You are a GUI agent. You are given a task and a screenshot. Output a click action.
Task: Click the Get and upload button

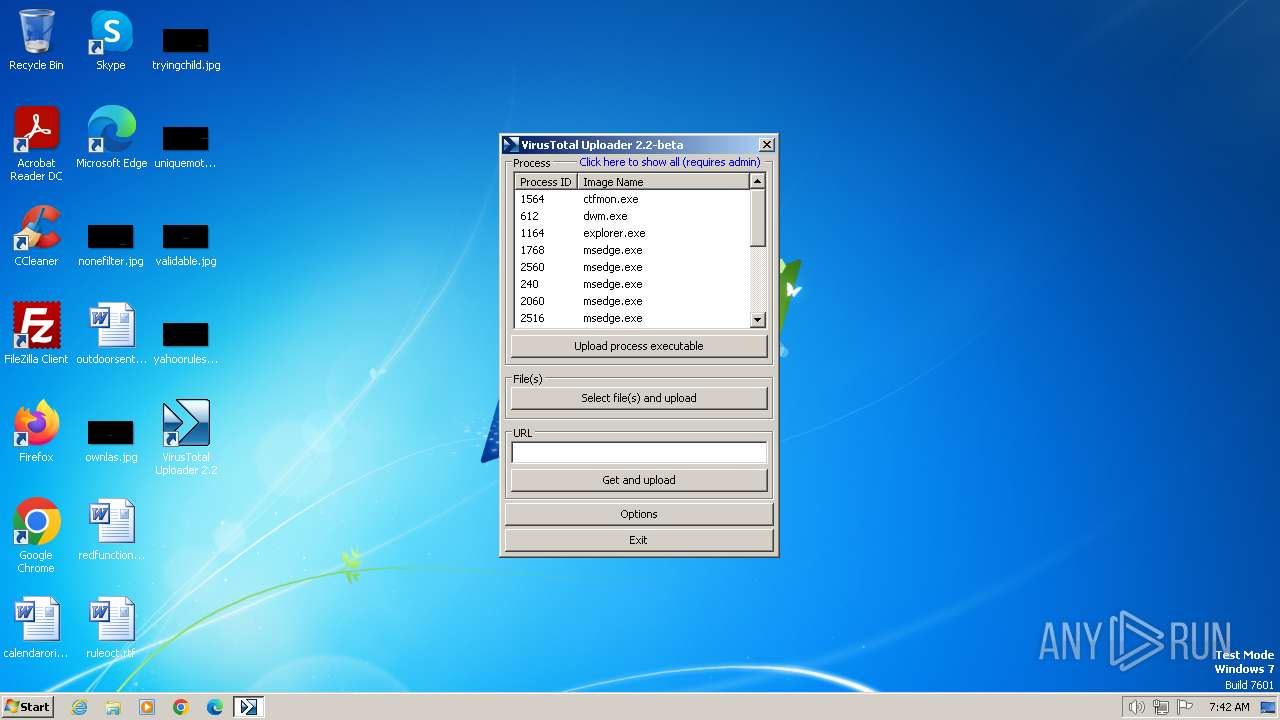coord(639,480)
